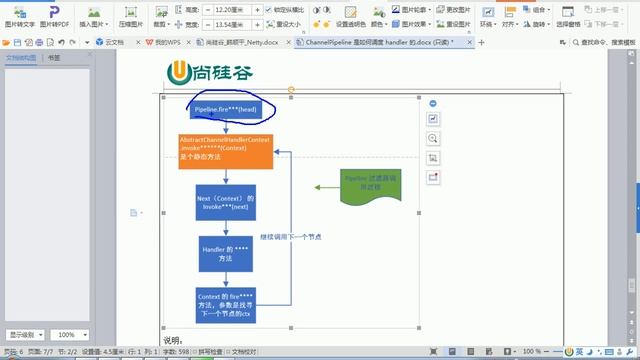Click the web layout view icon in status bar
The height and width of the screenshot is (360, 640).
coord(489,351)
